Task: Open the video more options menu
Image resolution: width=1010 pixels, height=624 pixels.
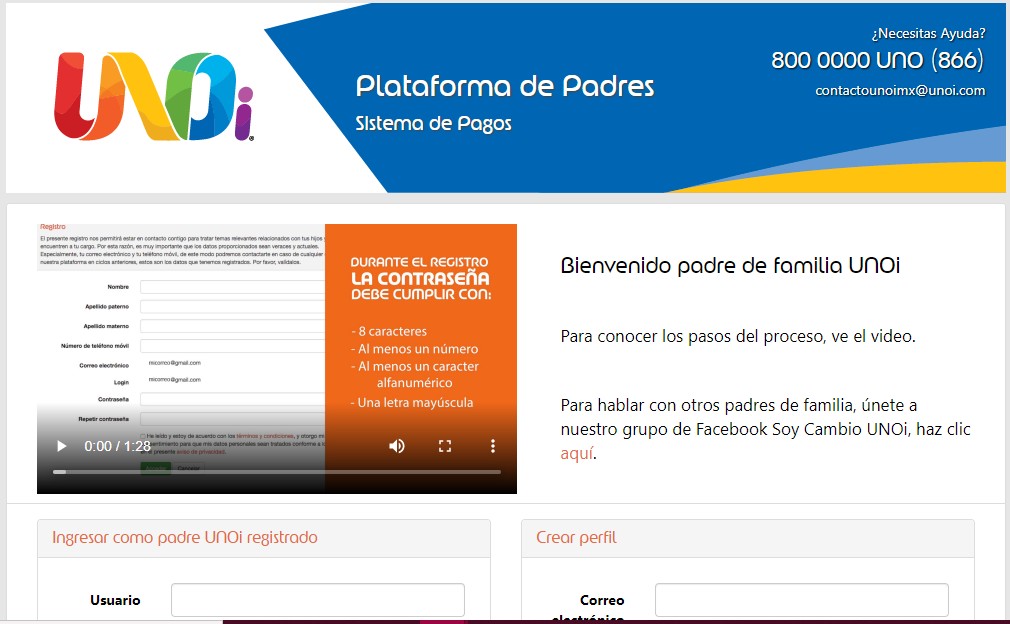Action: (x=493, y=446)
